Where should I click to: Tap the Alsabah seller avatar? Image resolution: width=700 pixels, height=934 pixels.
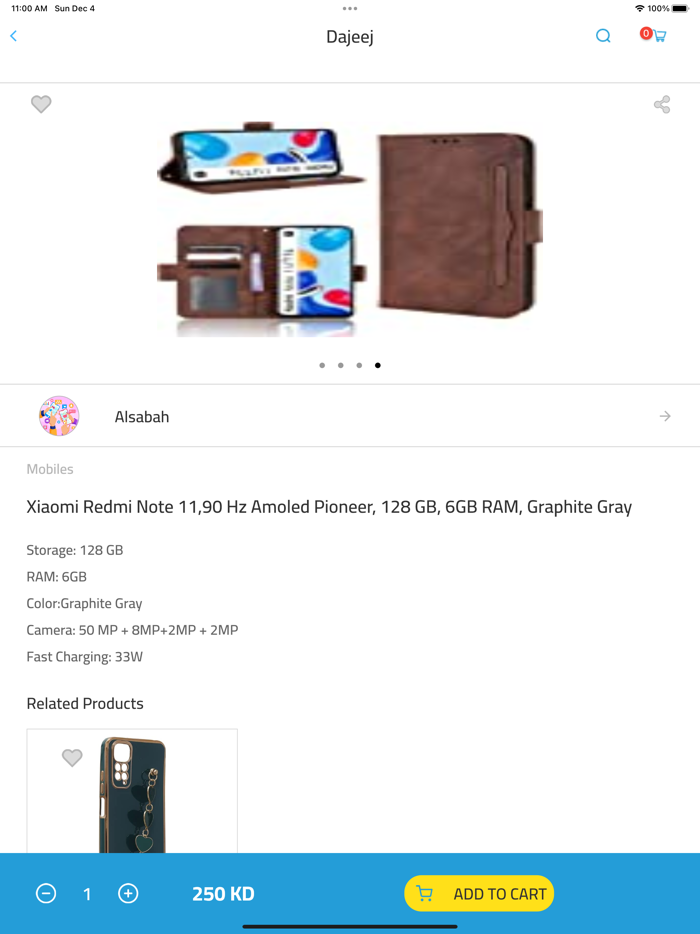(x=59, y=416)
